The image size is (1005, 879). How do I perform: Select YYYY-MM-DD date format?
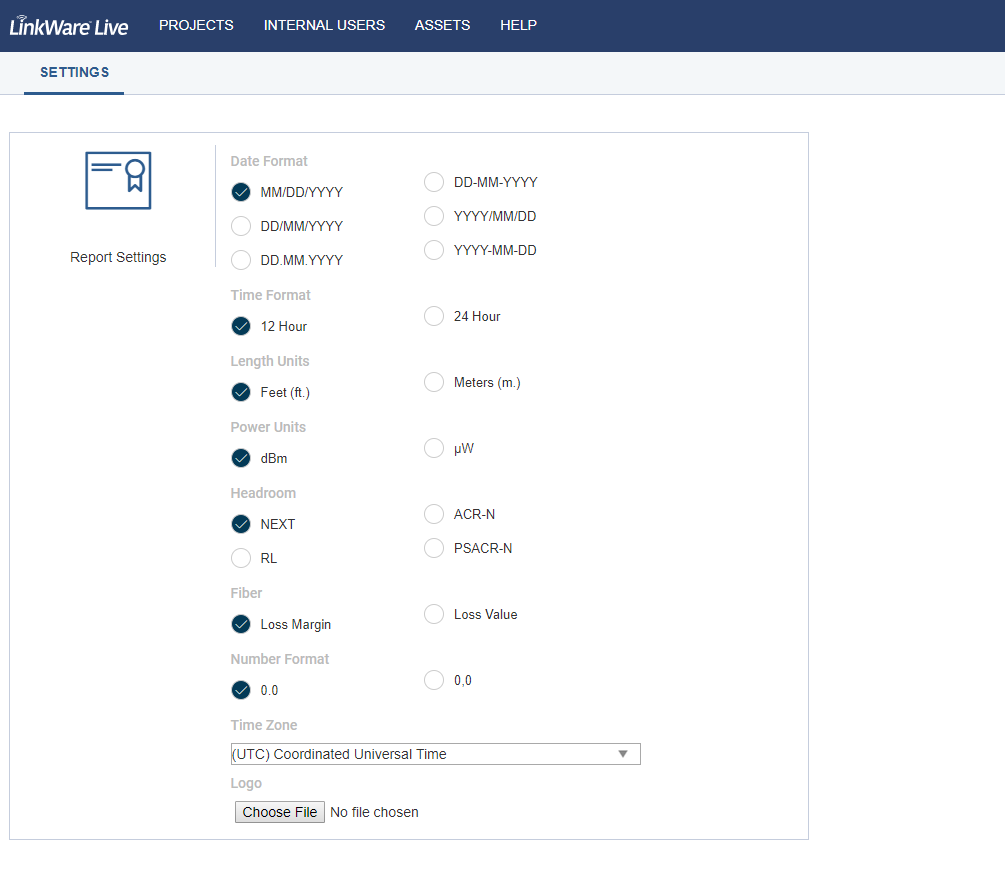(434, 250)
